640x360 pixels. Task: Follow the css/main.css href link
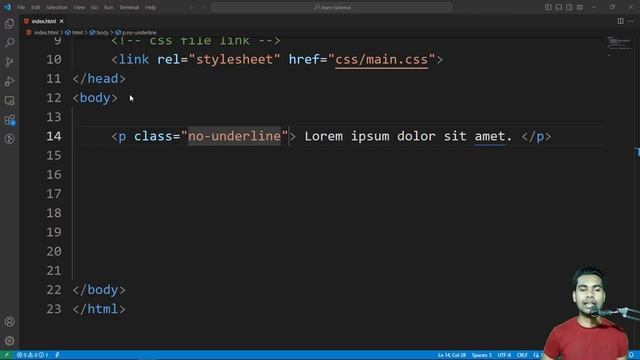click(x=381, y=60)
